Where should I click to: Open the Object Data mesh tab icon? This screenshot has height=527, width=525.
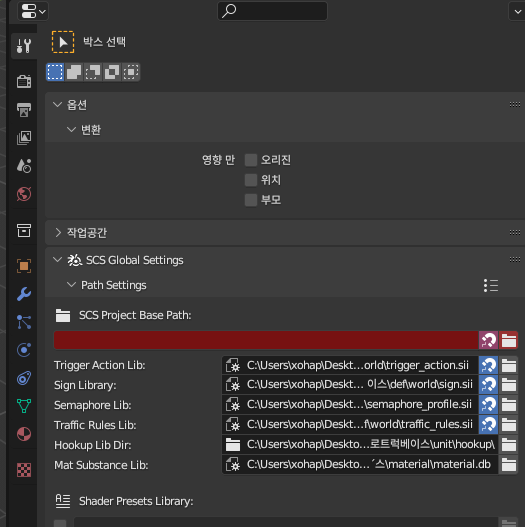pyautogui.click(x=24, y=406)
